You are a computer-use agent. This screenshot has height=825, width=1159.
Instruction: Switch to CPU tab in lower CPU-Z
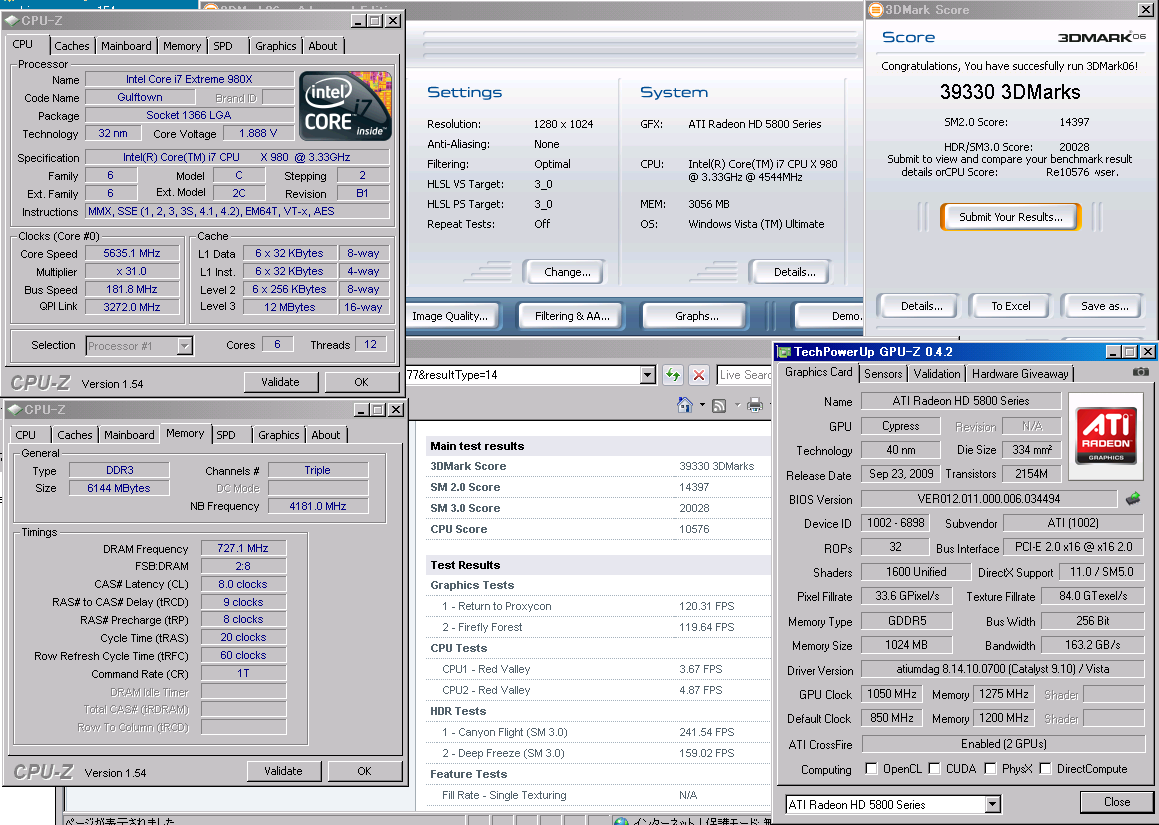tap(26, 435)
